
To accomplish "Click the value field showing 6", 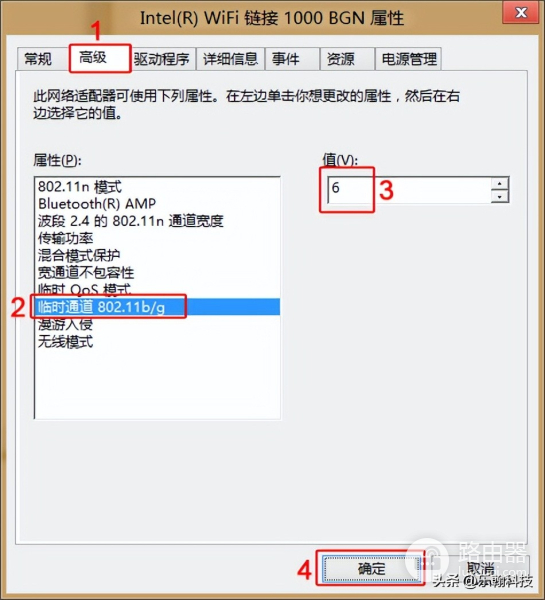I will point(409,189).
